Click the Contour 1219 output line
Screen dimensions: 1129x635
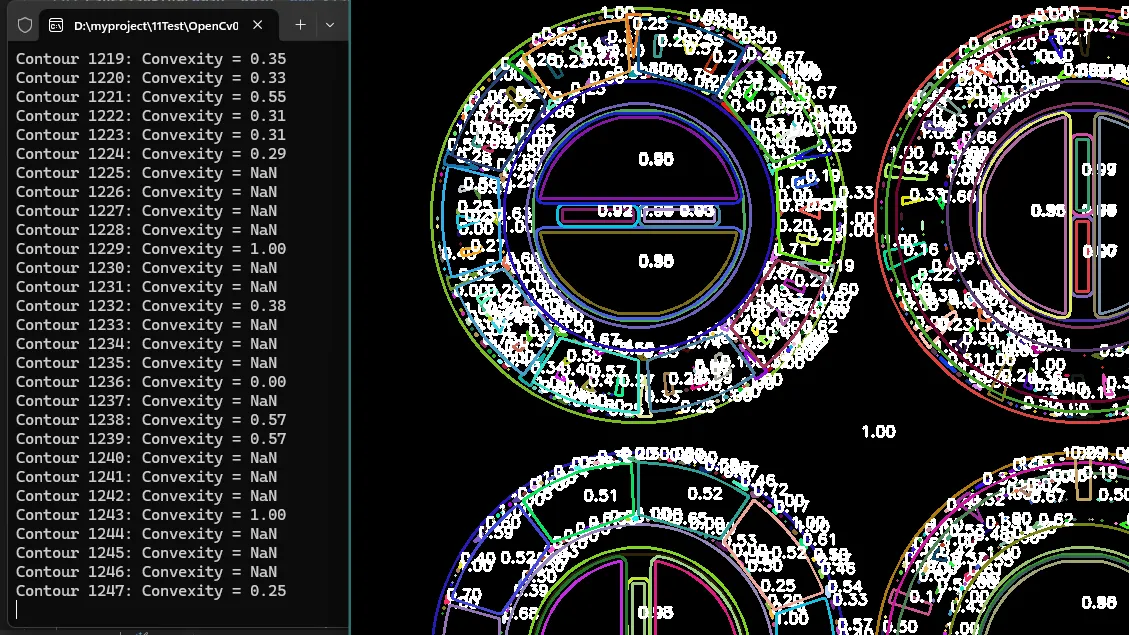point(151,59)
